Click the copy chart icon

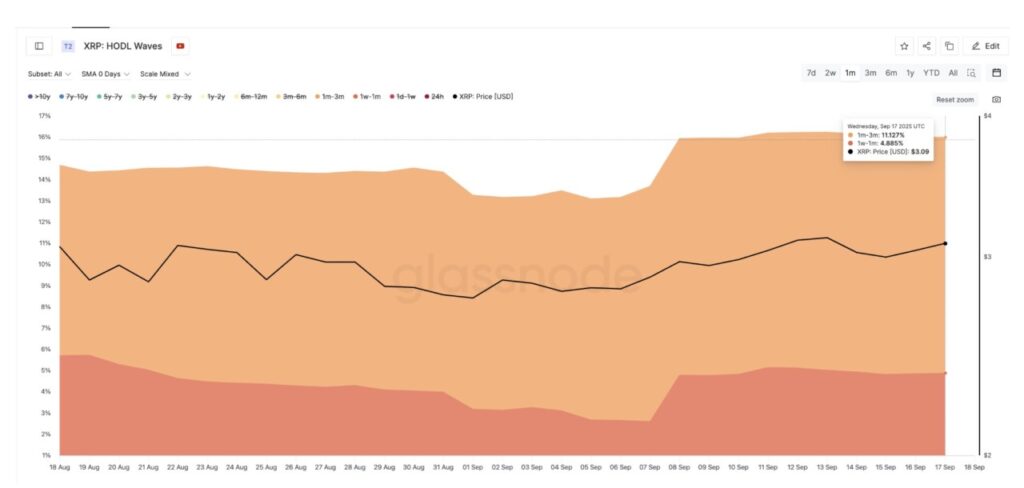coord(949,46)
